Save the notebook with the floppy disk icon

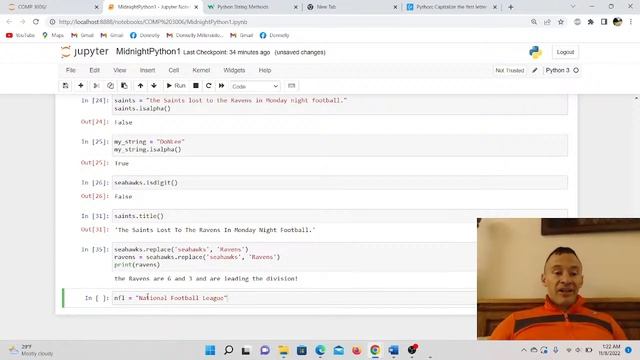[65, 86]
